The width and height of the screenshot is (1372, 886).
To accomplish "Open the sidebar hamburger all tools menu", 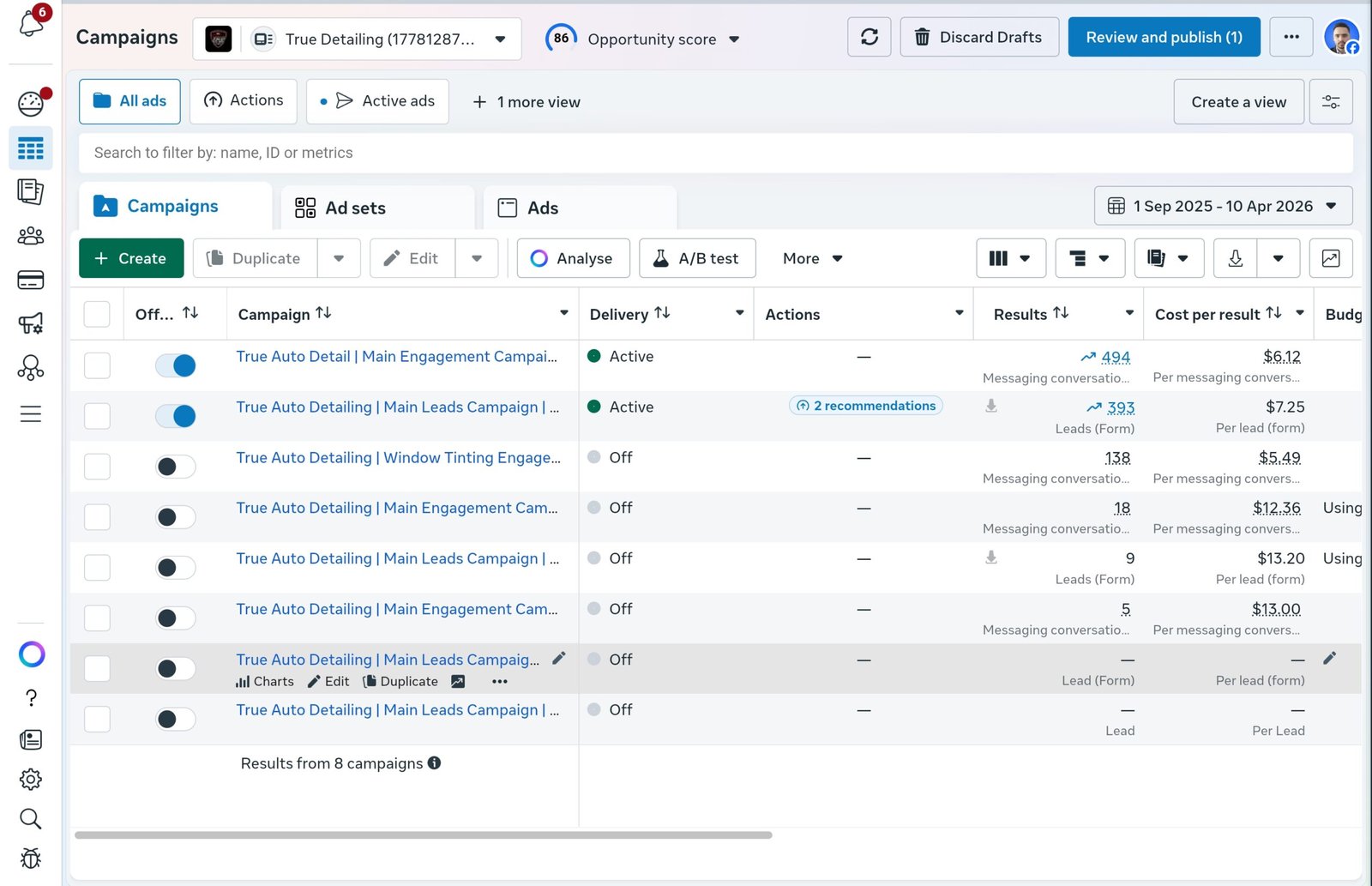I will pos(31,414).
